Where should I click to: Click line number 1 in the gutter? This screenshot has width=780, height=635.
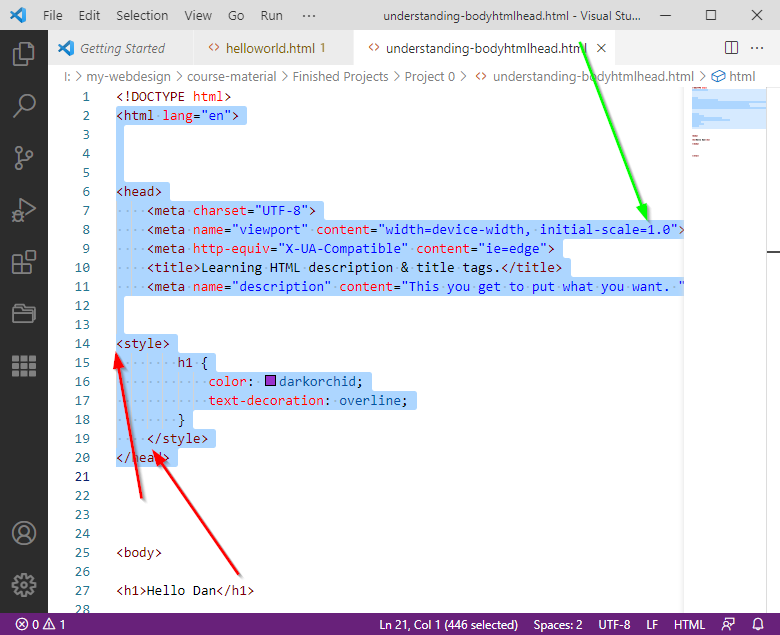click(86, 96)
